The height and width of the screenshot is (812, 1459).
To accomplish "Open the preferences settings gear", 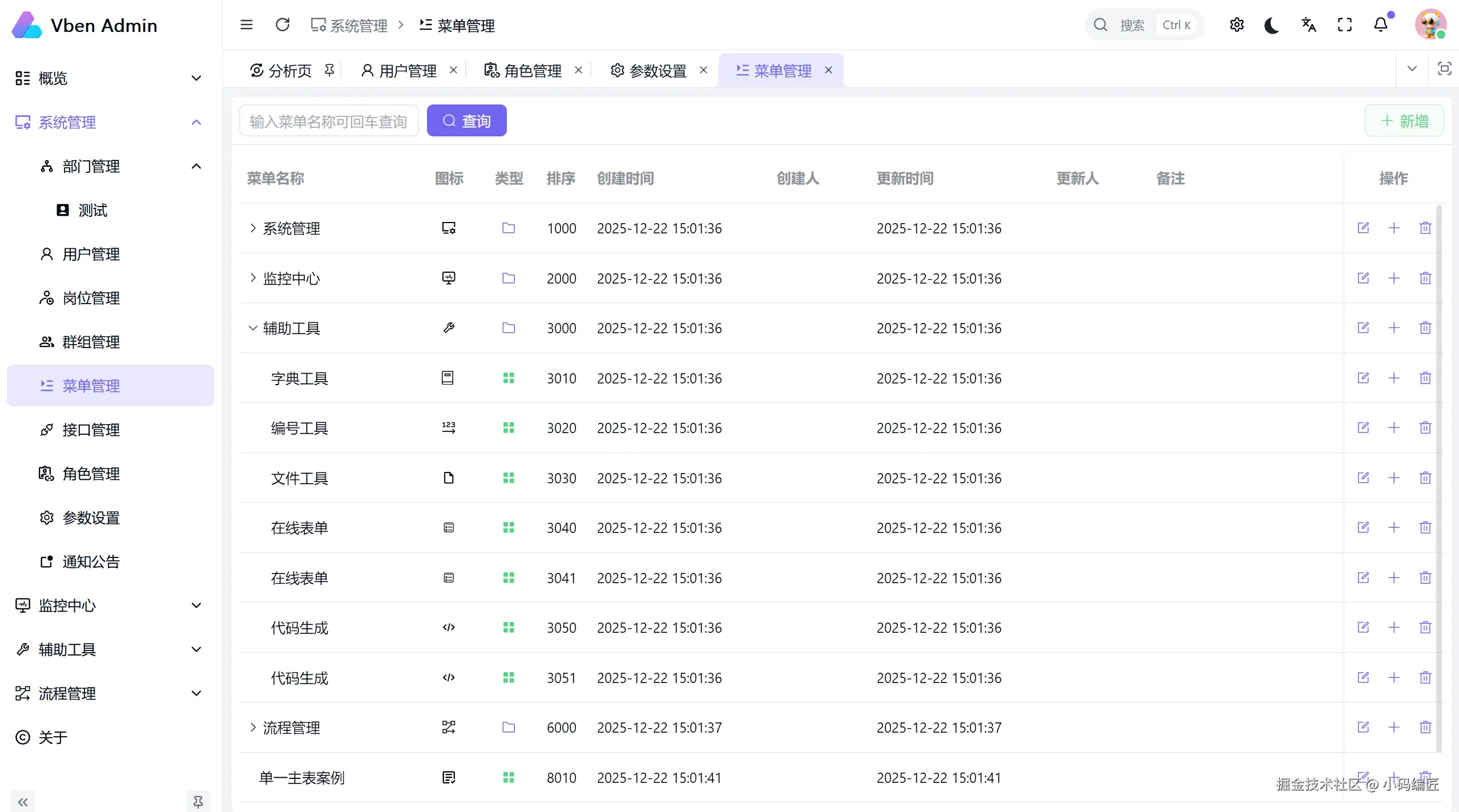I will [1236, 25].
